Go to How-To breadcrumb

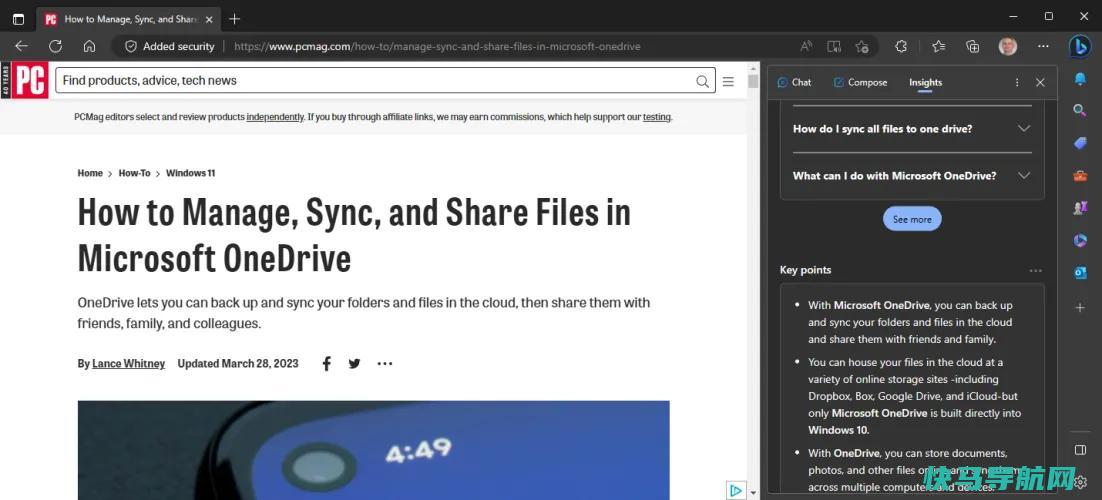134,173
